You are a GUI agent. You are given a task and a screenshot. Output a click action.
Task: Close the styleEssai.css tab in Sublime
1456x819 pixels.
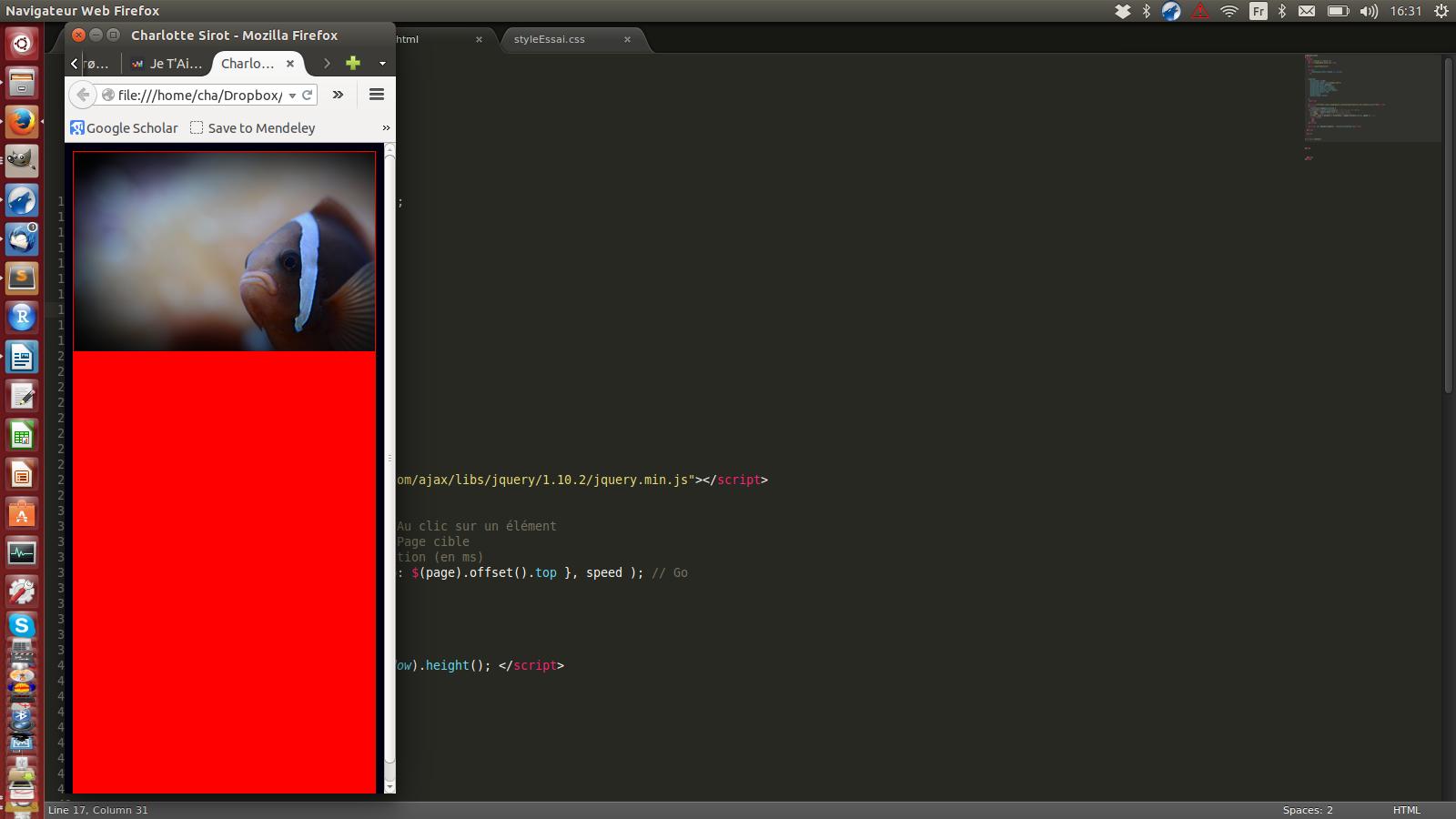point(627,39)
